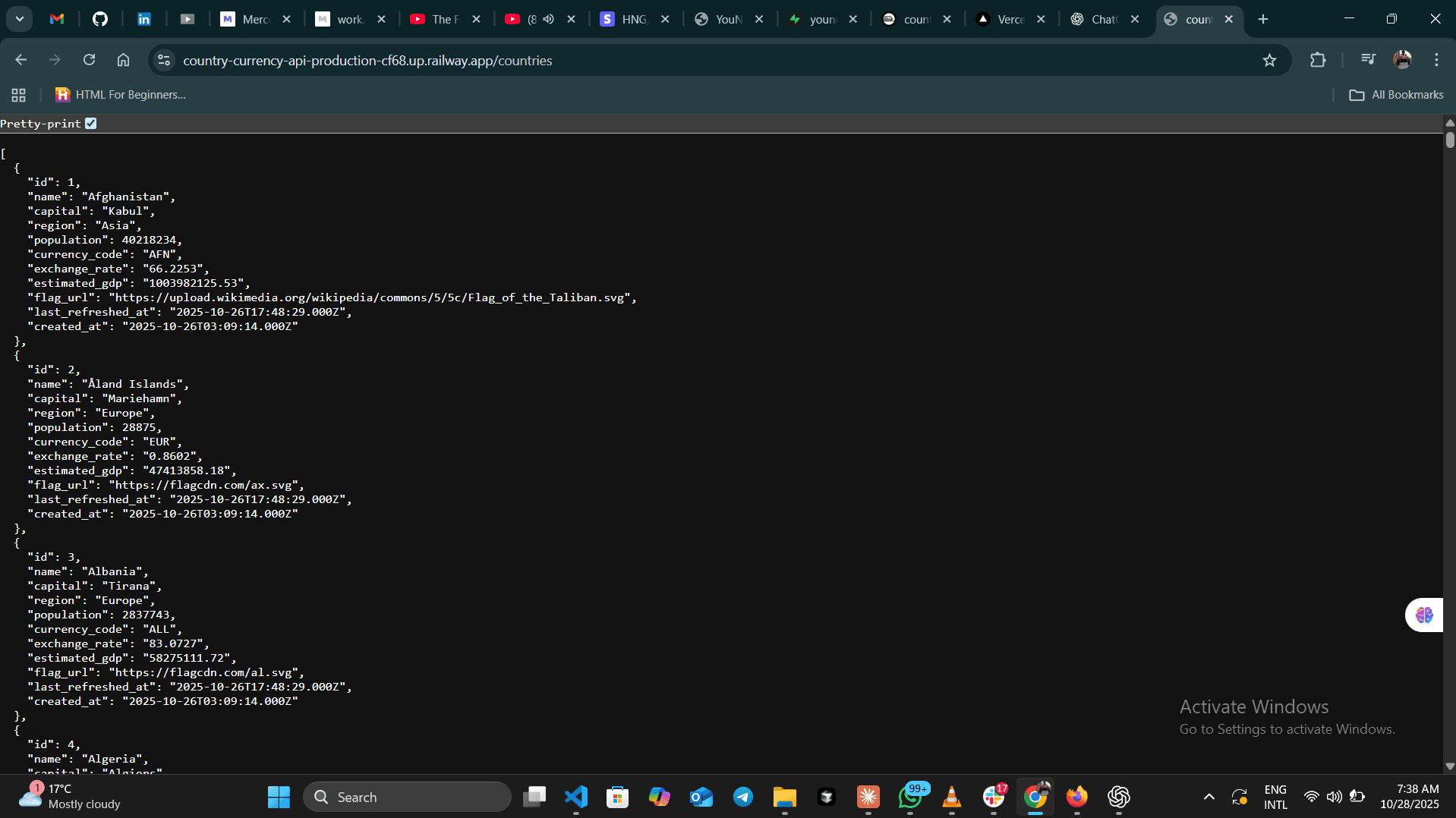Go back to previous page
Screen dimensions: 1456x818
(21, 60)
